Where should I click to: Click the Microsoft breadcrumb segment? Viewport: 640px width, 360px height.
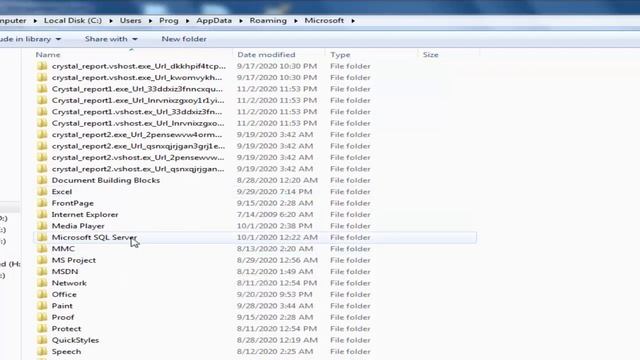pyautogui.click(x=324, y=20)
